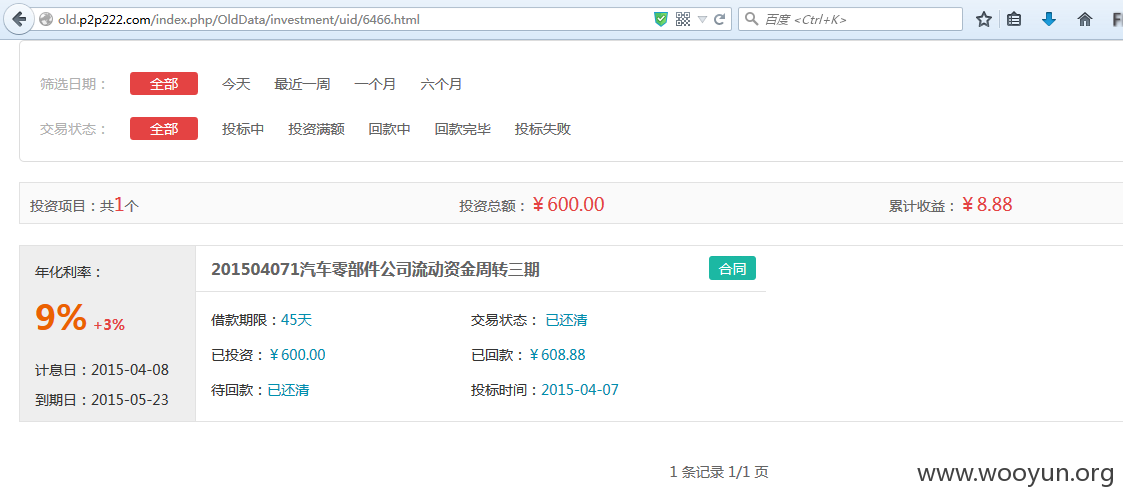Reload the page with refresh icon
This screenshot has width=1123, height=502.
tap(720, 19)
